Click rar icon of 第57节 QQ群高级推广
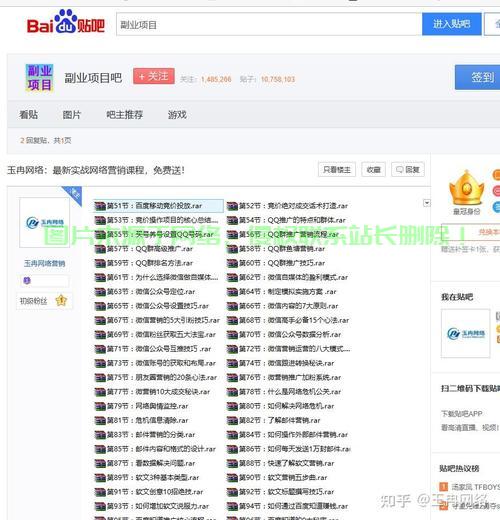 click(100, 249)
